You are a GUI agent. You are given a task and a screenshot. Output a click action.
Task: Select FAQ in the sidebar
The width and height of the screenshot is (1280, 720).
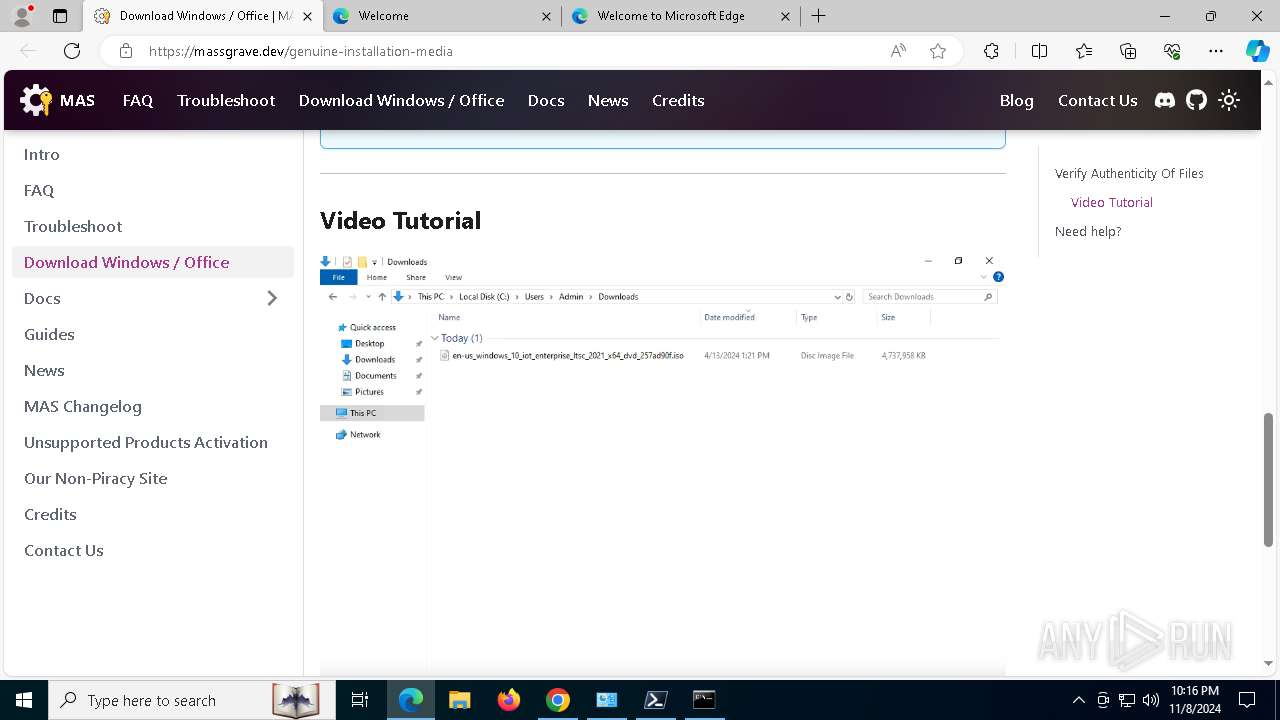coord(153,190)
